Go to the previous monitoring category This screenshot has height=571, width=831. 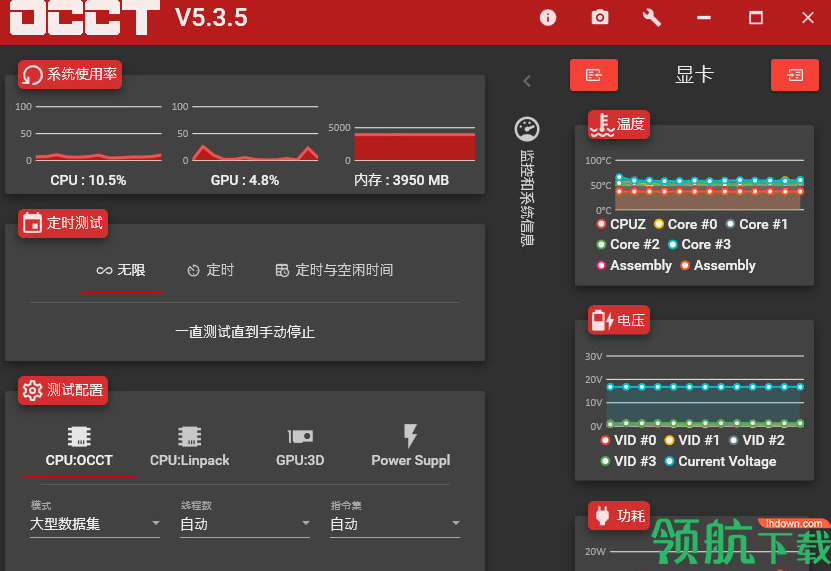(594, 75)
